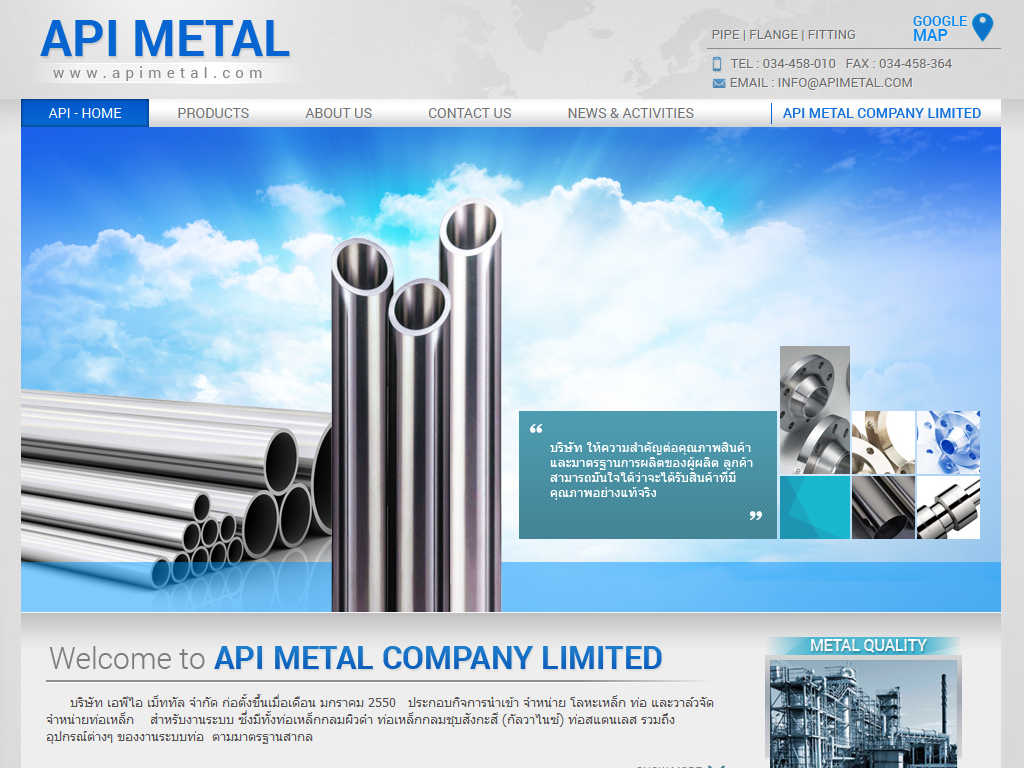Select the large steel flange thumbnail
The height and width of the screenshot is (768, 1024).
pos(814,410)
